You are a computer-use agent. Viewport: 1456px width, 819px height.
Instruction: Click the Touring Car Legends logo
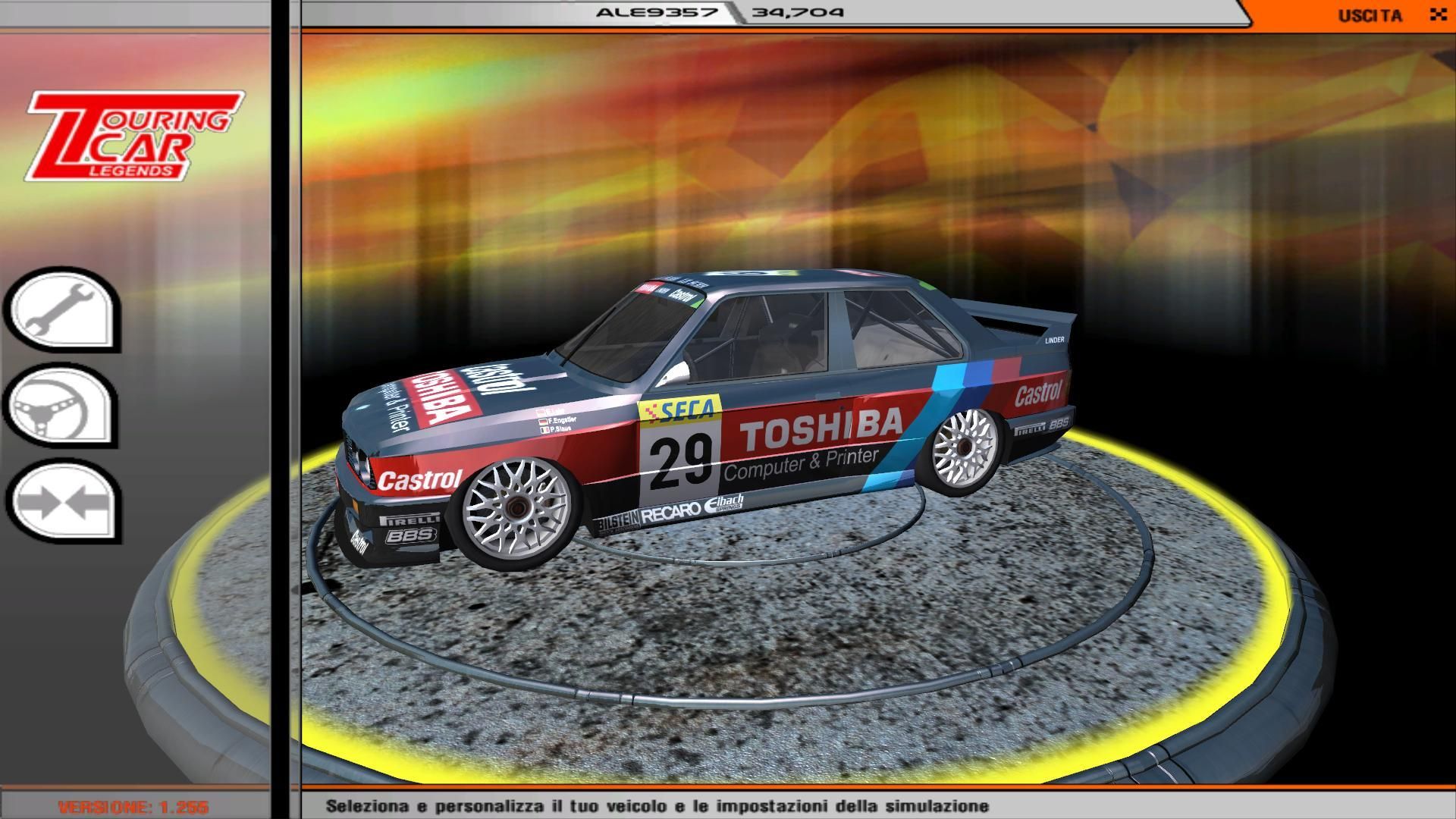[x=134, y=136]
